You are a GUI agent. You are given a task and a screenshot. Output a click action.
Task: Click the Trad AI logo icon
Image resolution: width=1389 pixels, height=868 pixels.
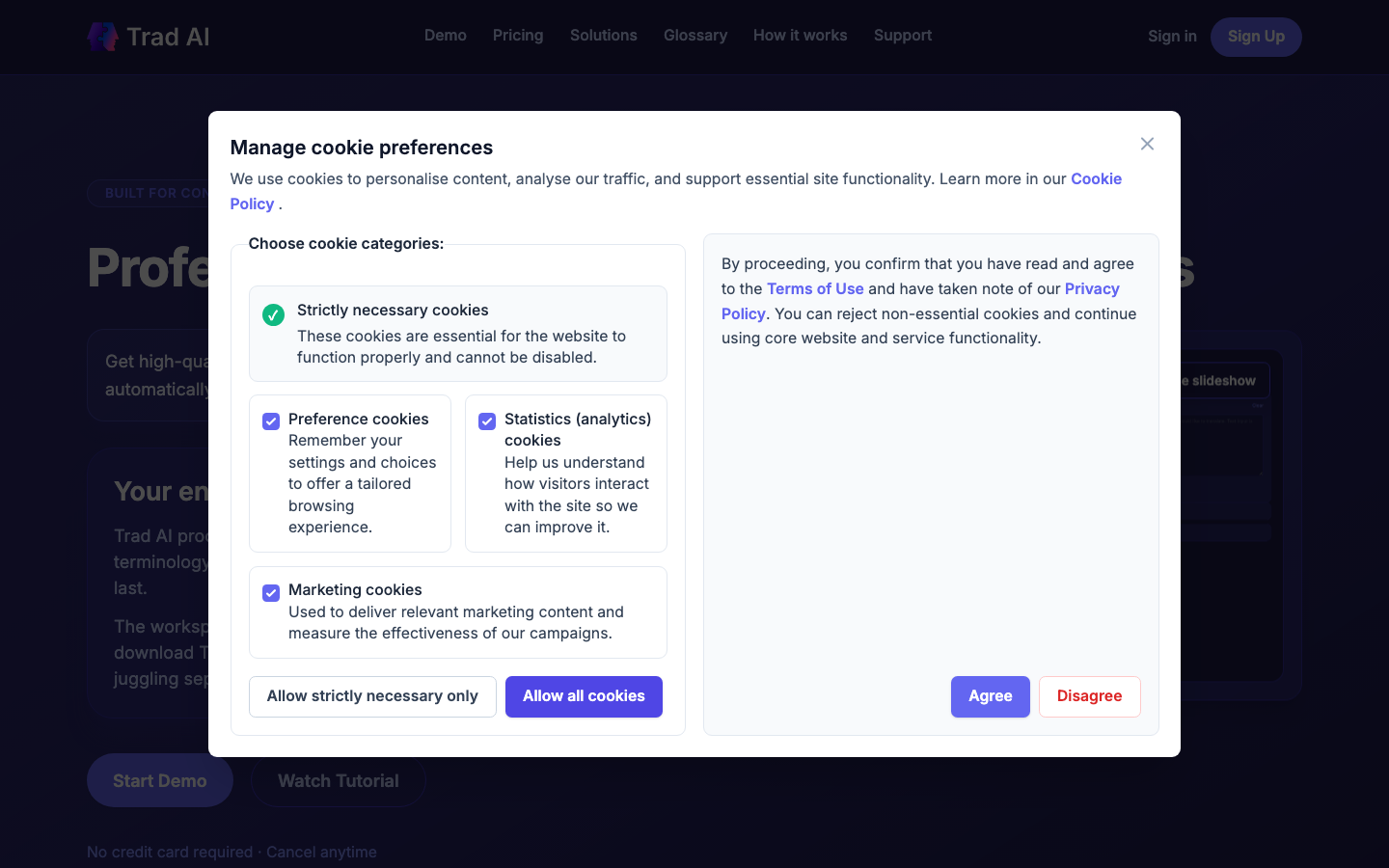coord(103,37)
